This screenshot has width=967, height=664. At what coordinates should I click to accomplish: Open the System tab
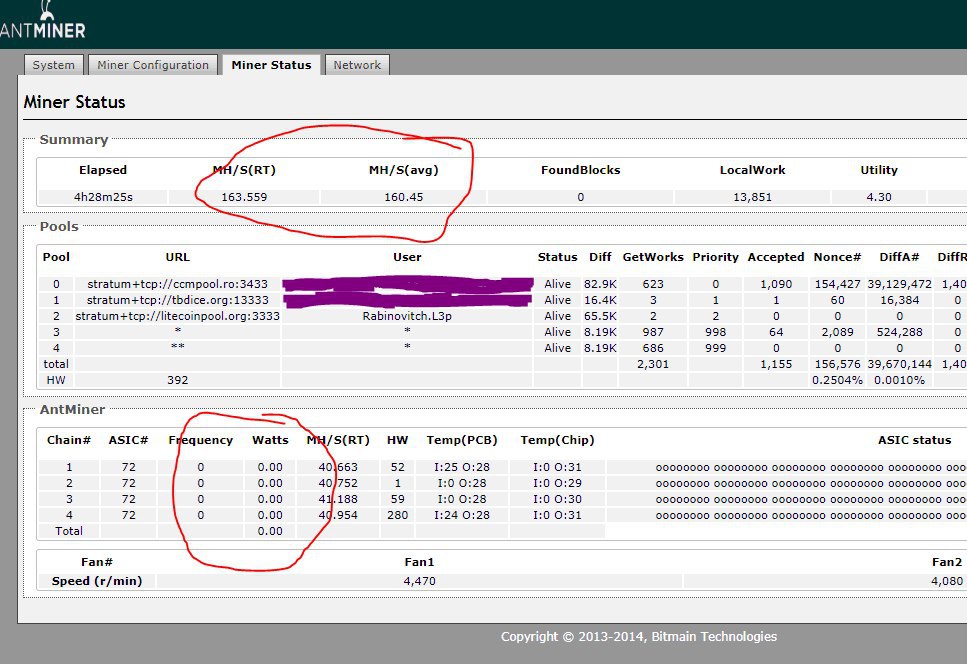[54, 65]
